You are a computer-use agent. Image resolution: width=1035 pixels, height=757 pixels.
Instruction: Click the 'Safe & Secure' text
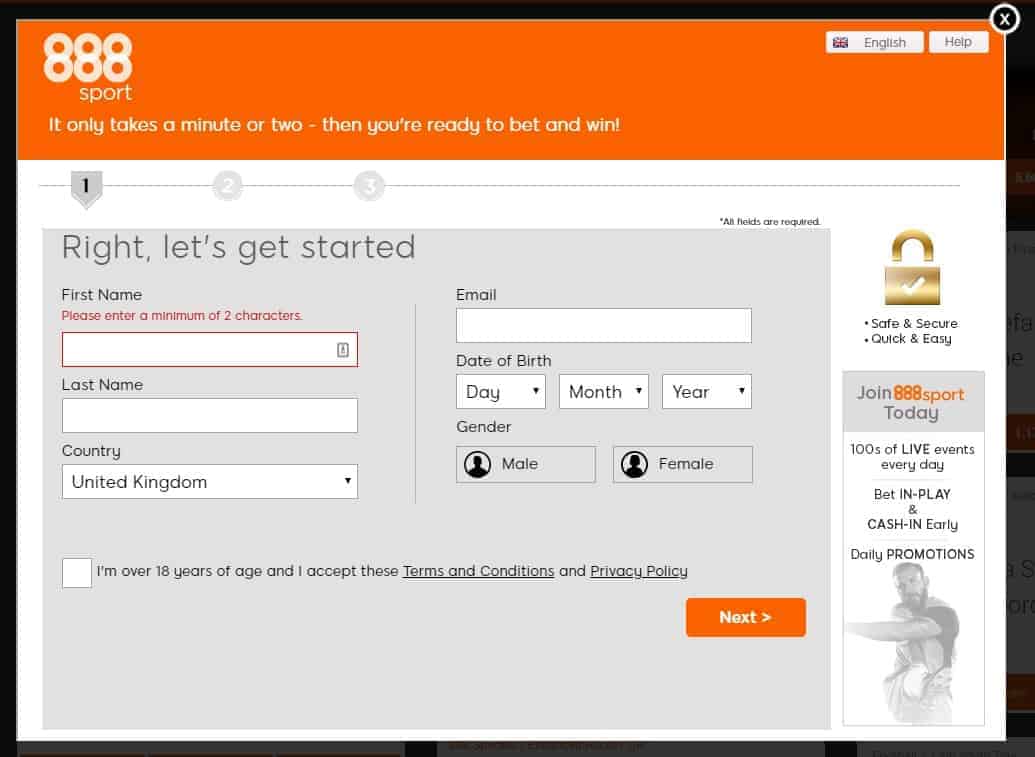tap(914, 323)
